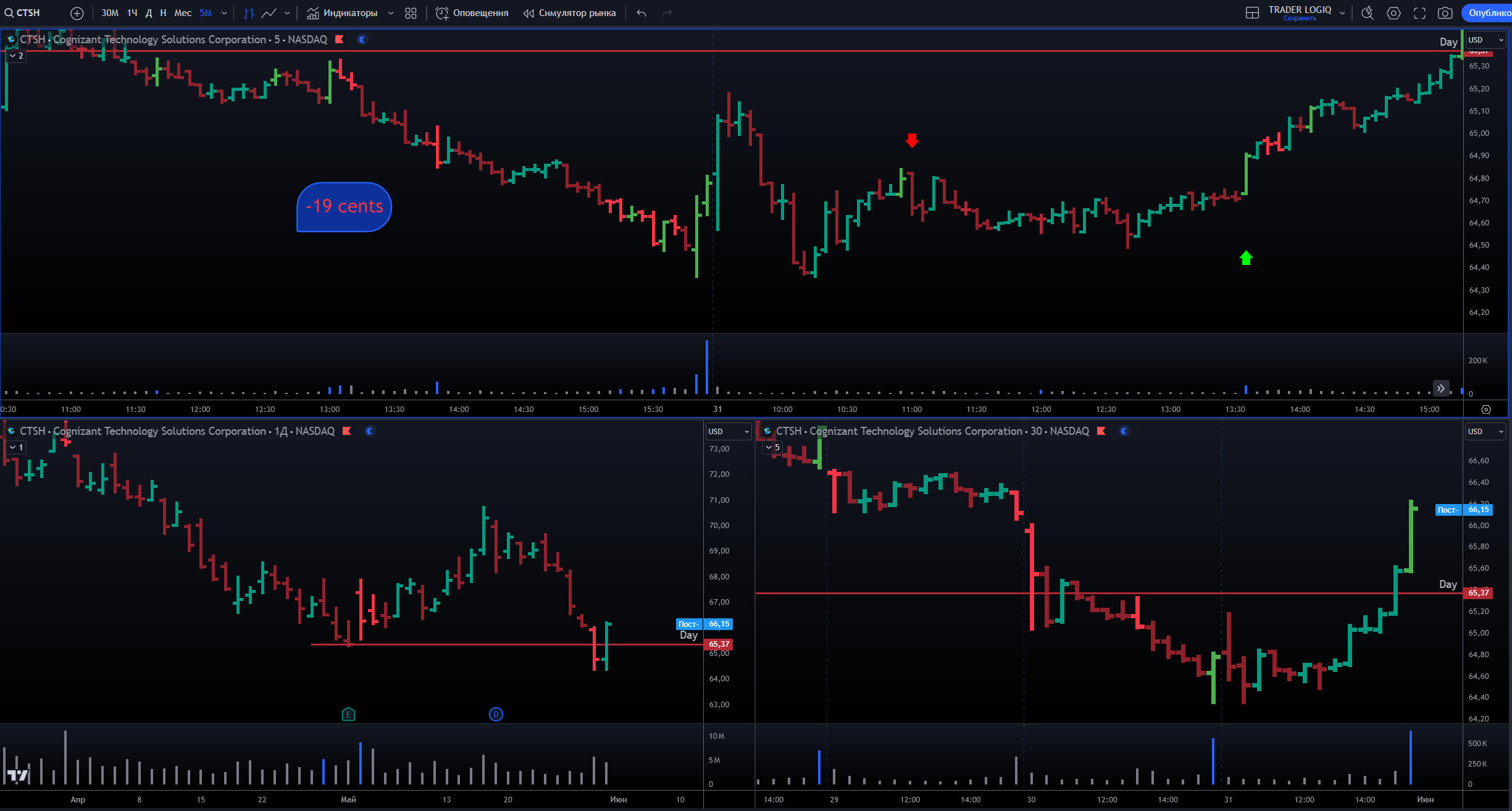
Task: Expand layout management dropdown arrow
Action: (x=1342, y=13)
